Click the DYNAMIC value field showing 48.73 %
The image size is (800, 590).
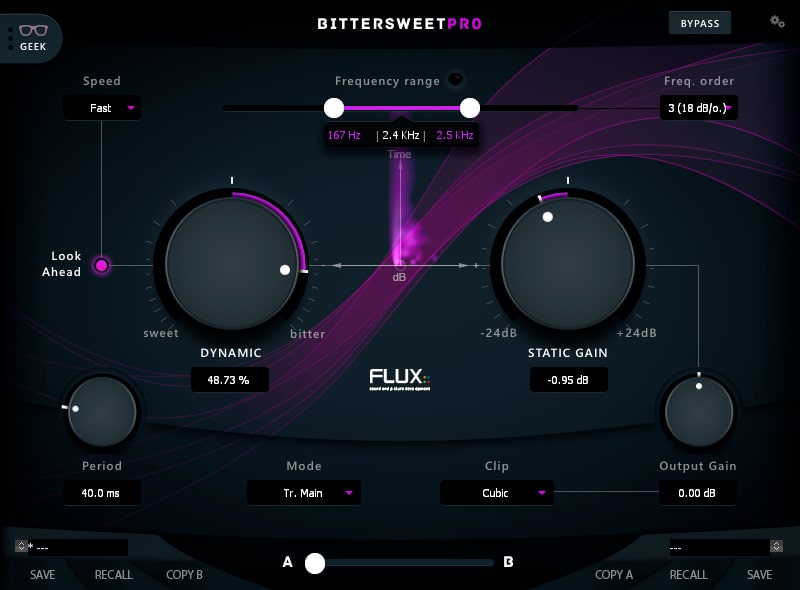(x=230, y=379)
